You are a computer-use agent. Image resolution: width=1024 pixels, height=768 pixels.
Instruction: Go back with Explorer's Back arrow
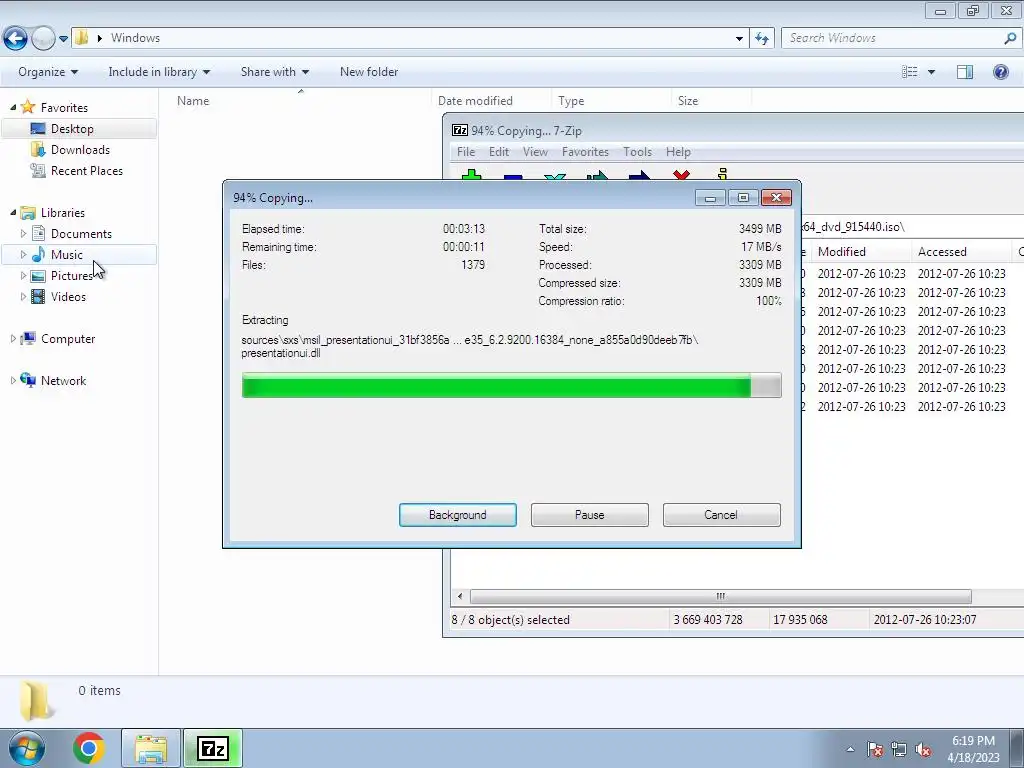[16, 38]
